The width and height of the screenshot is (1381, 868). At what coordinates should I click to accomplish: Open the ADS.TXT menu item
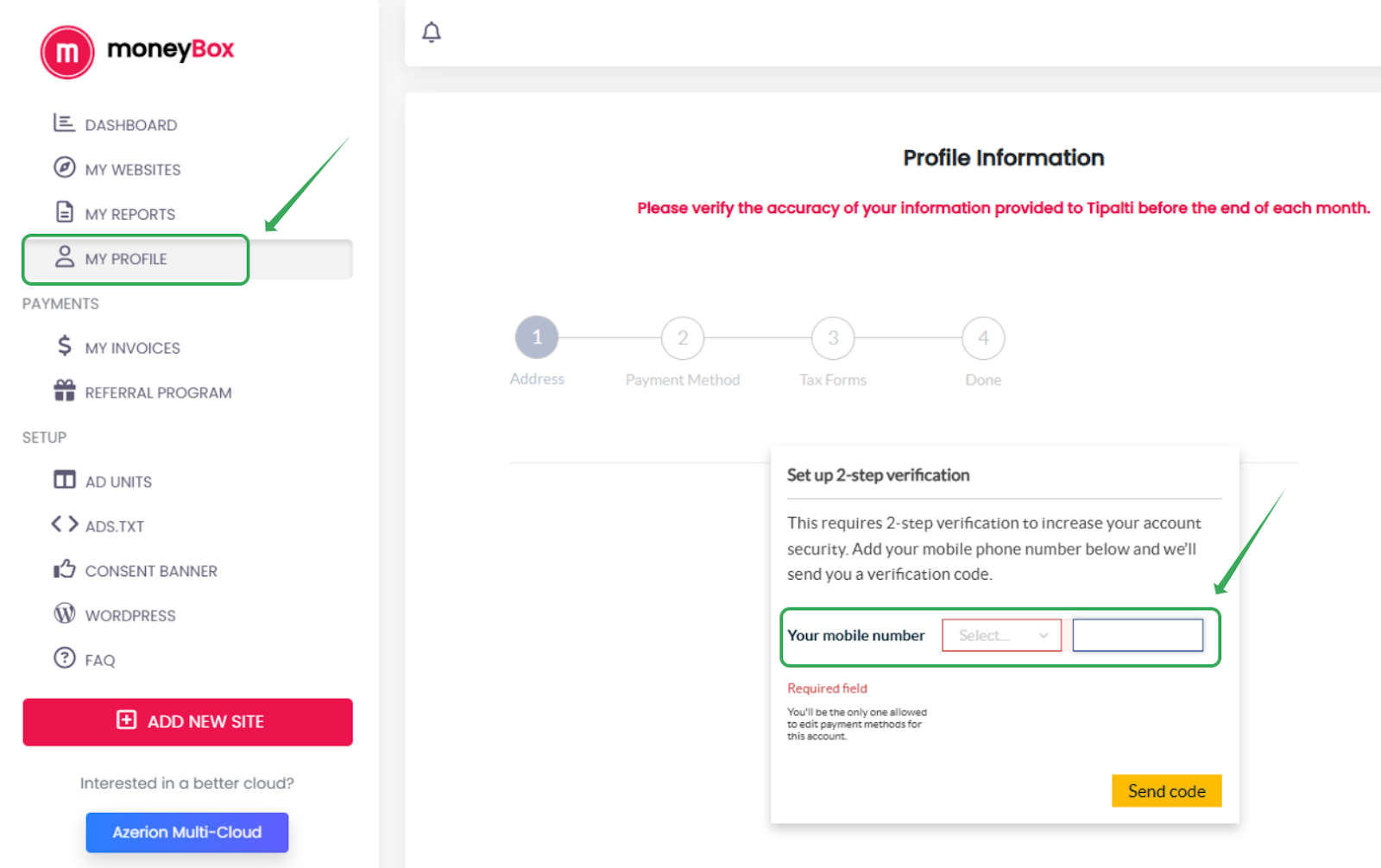click(x=114, y=526)
